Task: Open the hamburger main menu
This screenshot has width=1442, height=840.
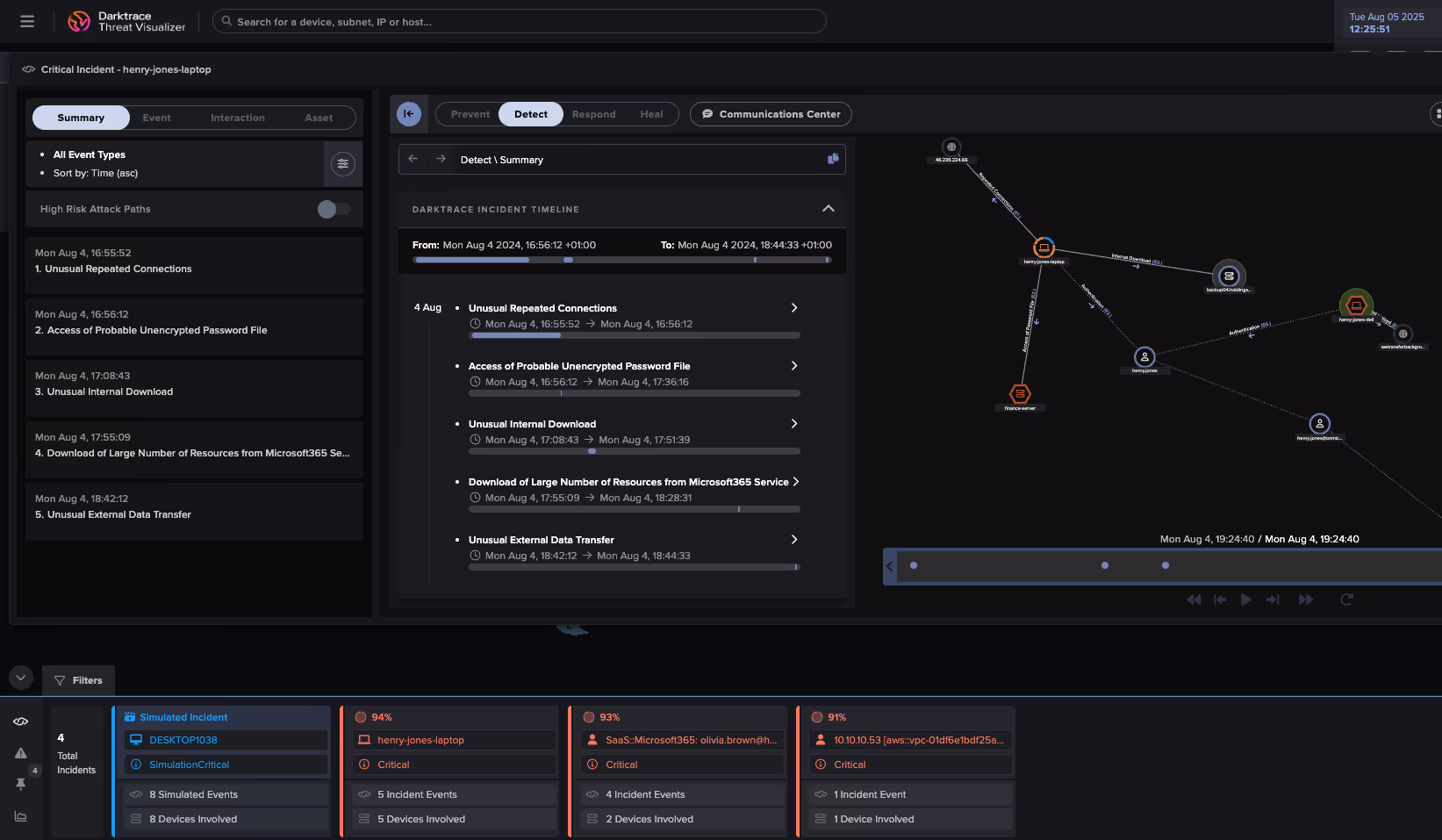Action: [27, 21]
